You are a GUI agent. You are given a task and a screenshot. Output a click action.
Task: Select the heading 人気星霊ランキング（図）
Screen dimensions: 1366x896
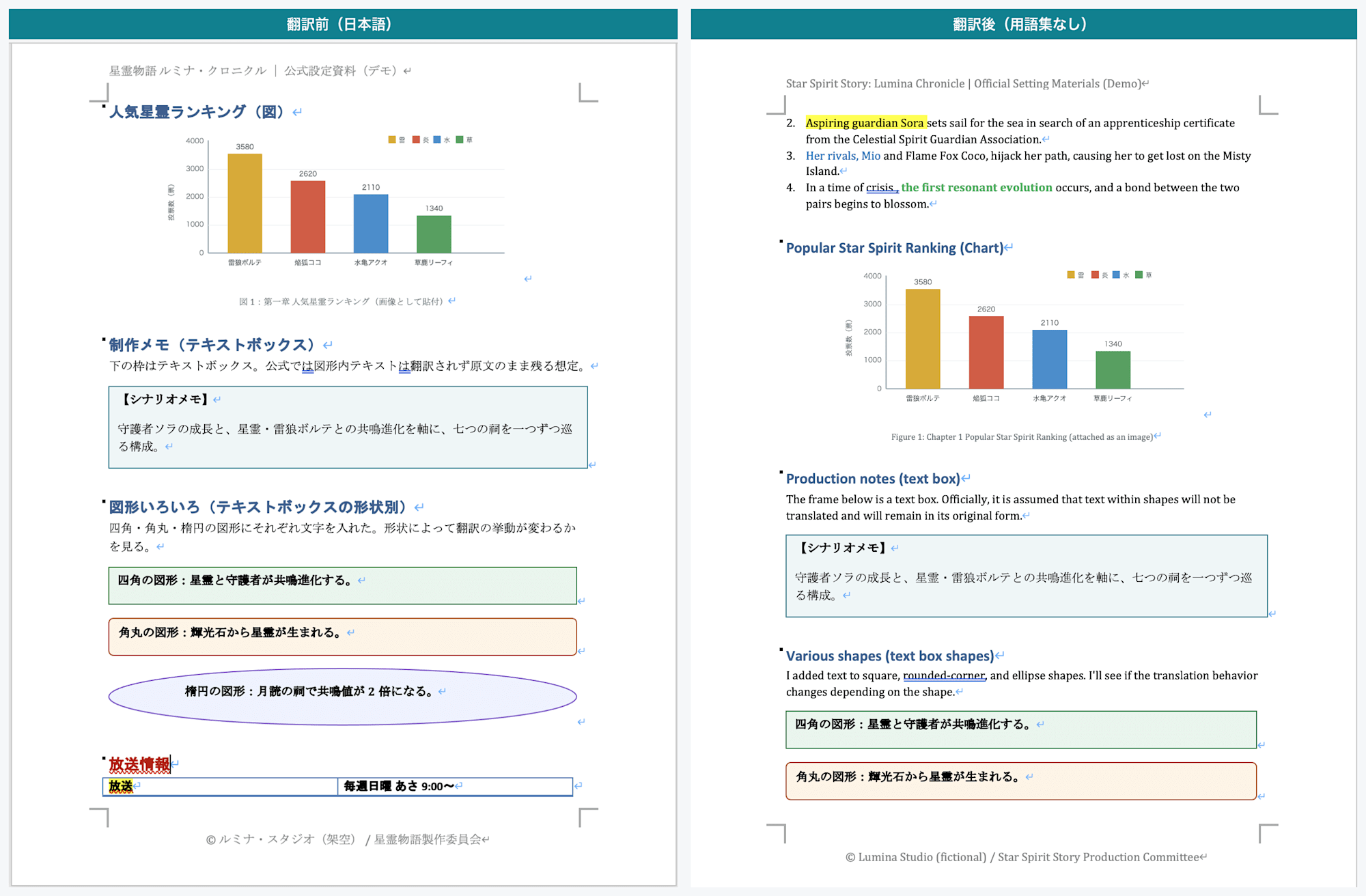pyautogui.click(x=197, y=111)
